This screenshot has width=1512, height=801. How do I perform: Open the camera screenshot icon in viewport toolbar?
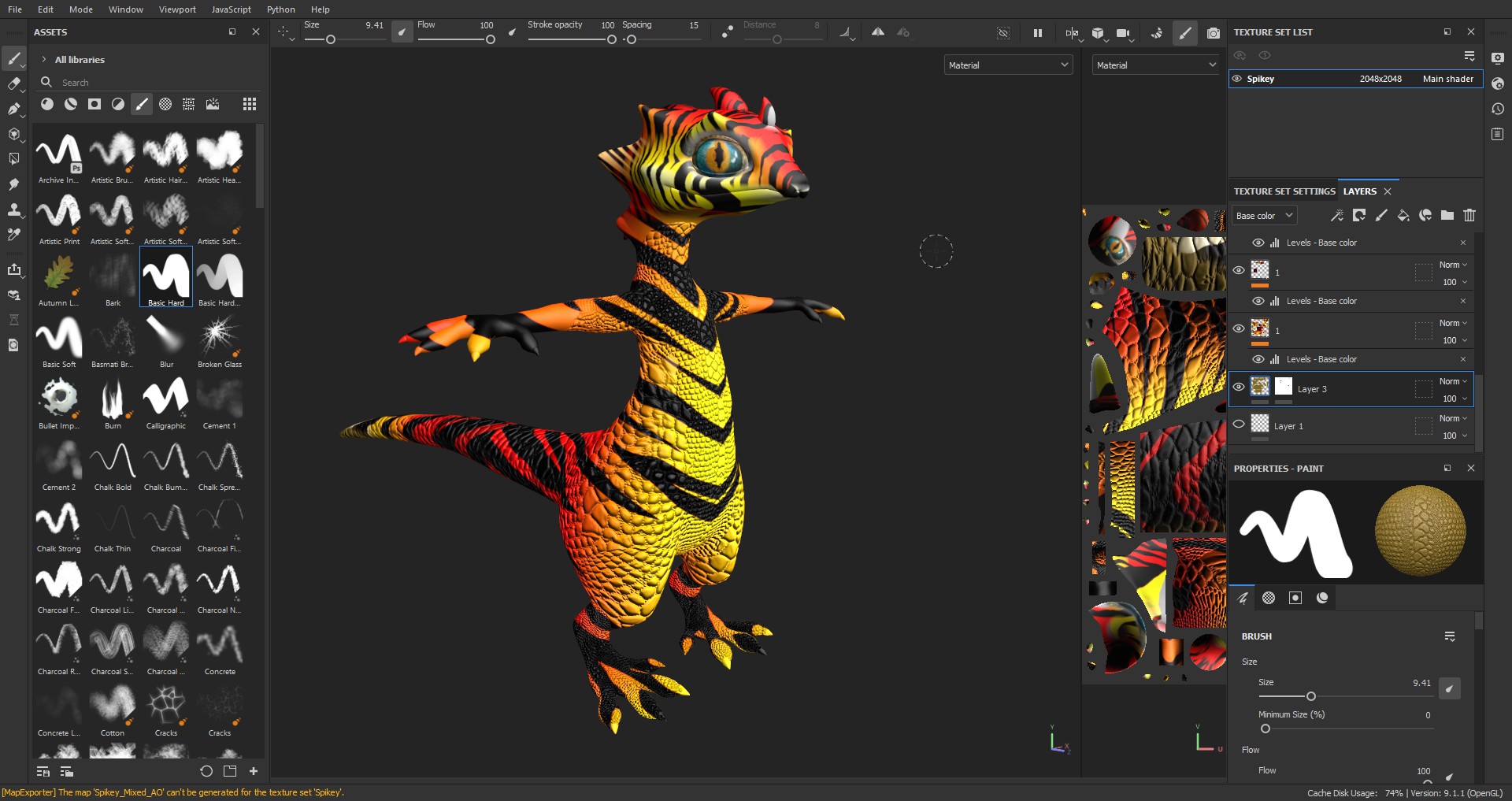click(1213, 33)
